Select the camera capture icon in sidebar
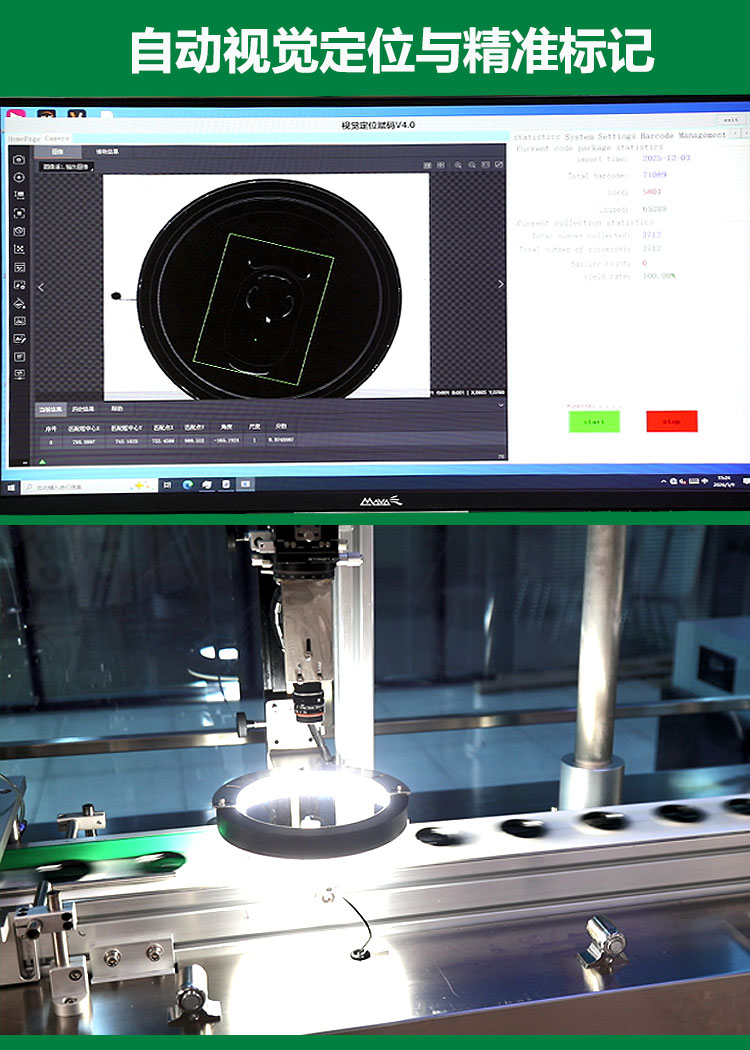The width and height of the screenshot is (750, 1050). [19, 159]
